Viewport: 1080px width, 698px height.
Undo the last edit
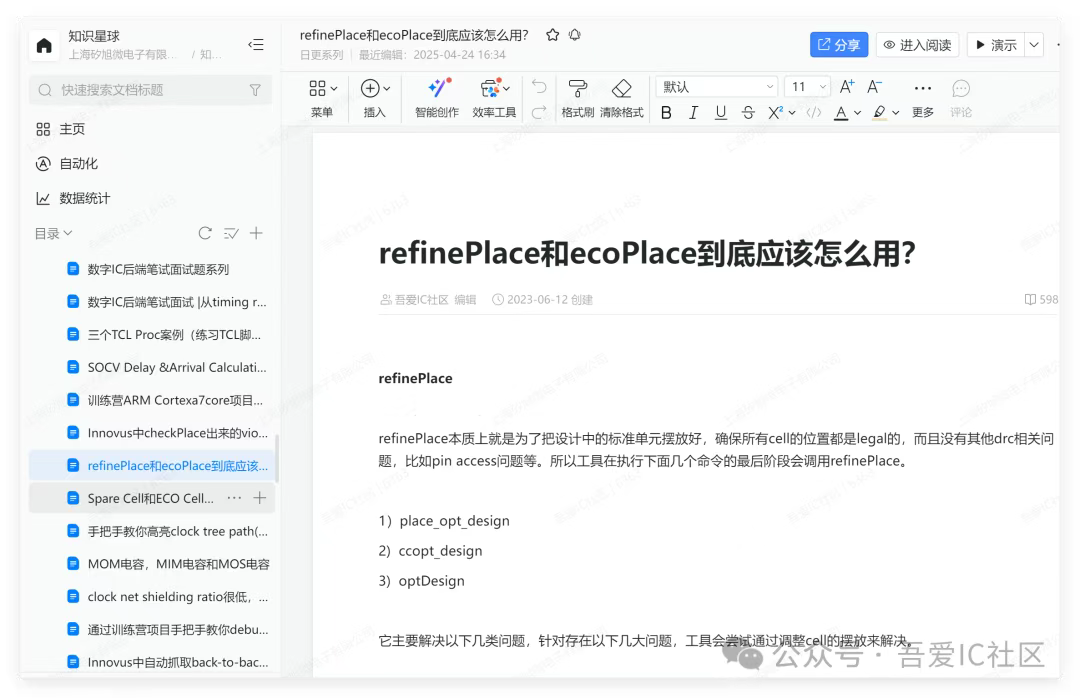539,87
